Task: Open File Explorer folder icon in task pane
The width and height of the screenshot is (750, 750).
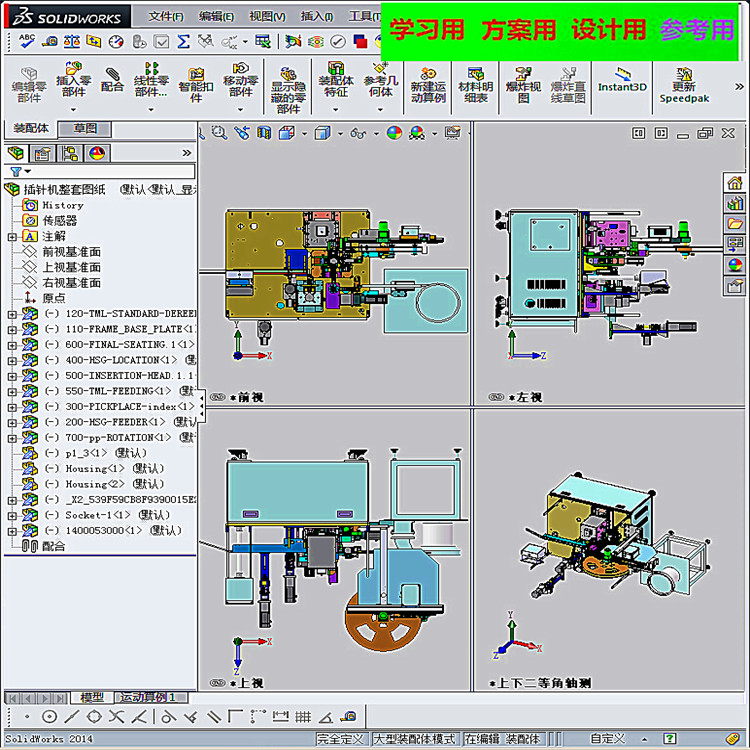Action: pos(735,223)
